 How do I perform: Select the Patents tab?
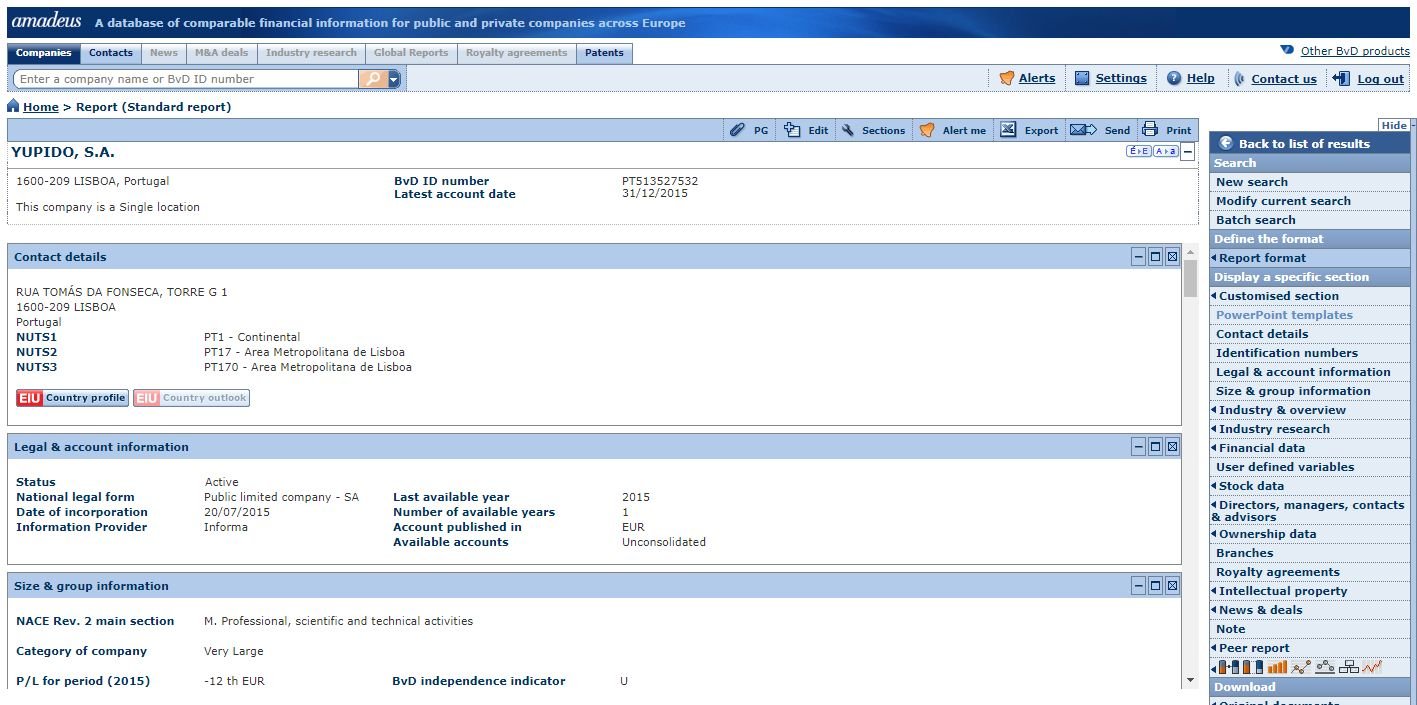(604, 53)
